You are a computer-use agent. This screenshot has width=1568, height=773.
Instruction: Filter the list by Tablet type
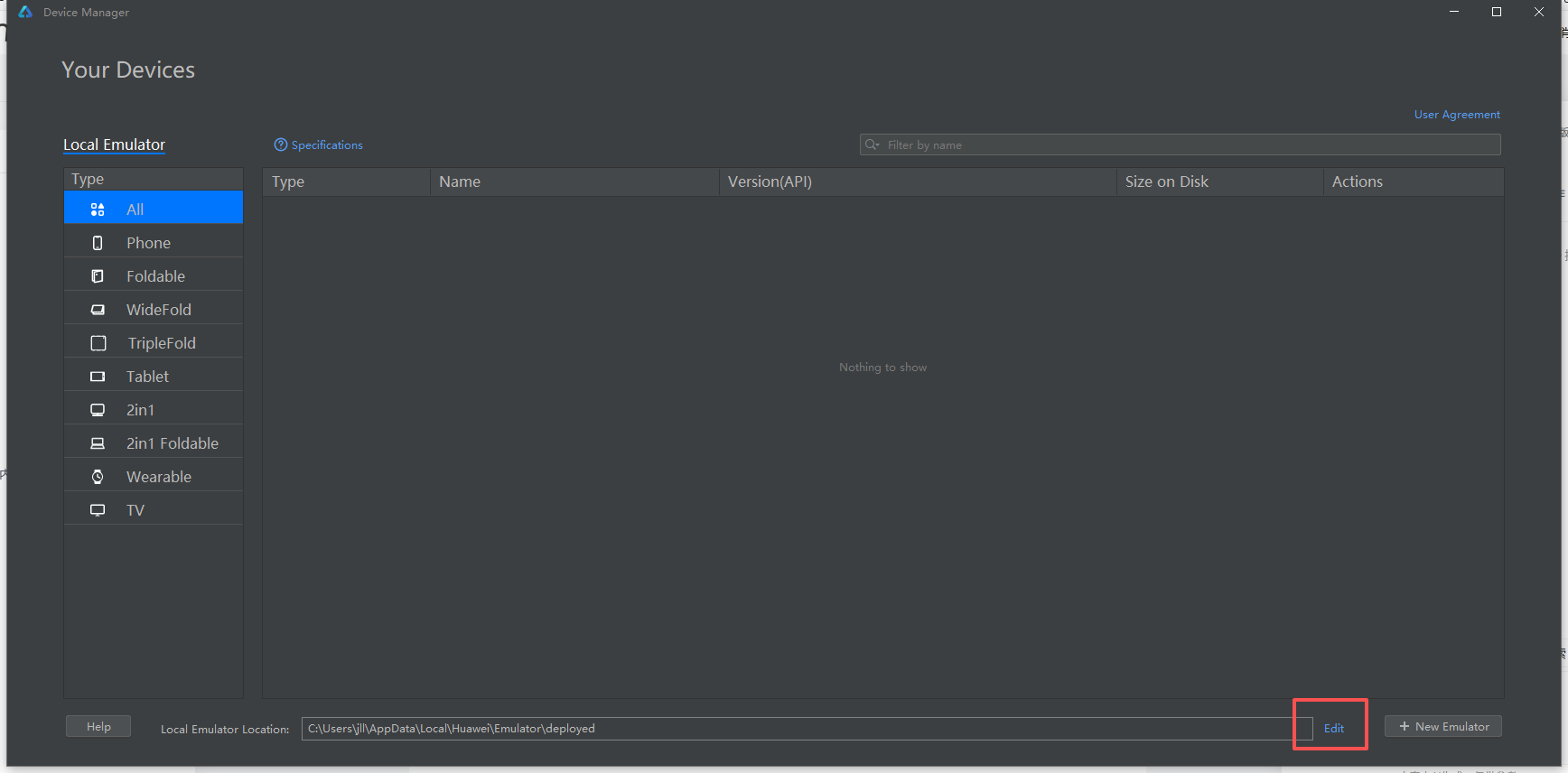click(154, 377)
